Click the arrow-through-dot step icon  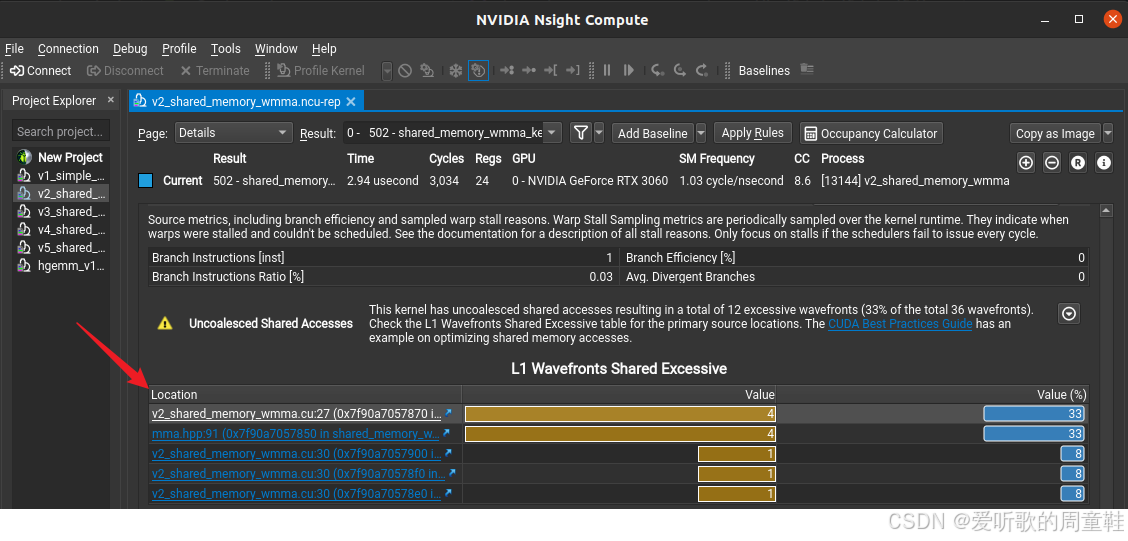click(529, 71)
